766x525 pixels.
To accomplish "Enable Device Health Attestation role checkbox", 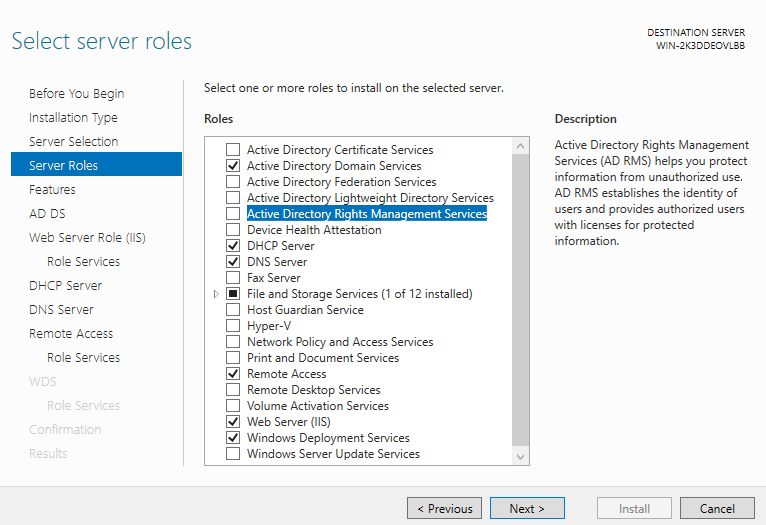I will click(233, 230).
